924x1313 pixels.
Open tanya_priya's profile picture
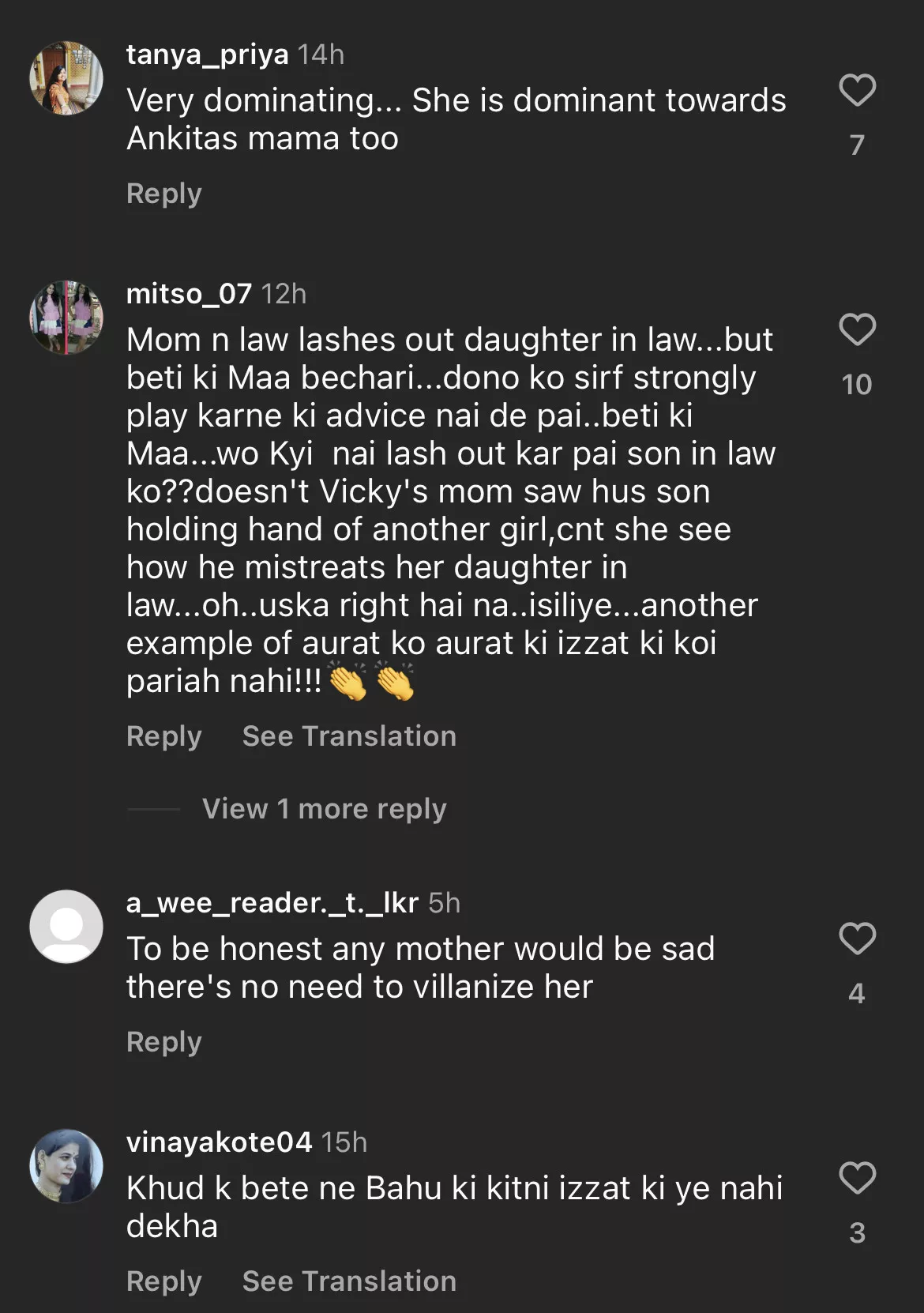66,78
